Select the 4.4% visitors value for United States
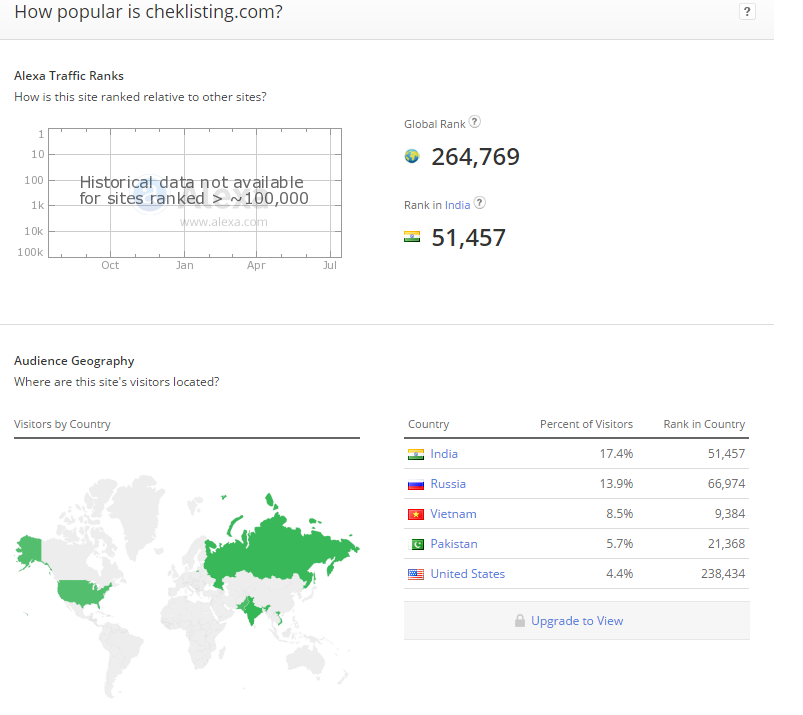The width and height of the screenshot is (803, 715). tap(620, 574)
